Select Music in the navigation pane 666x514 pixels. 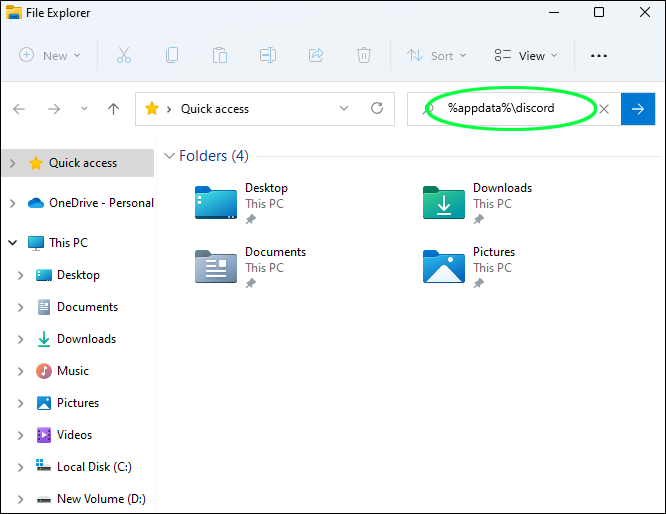click(72, 371)
